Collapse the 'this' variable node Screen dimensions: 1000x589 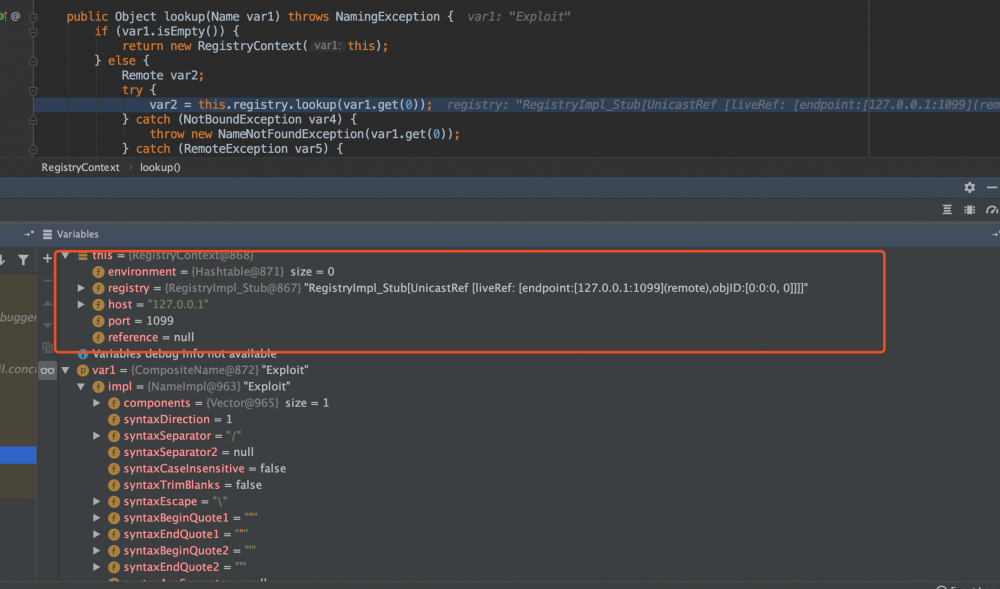click(x=65, y=256)
